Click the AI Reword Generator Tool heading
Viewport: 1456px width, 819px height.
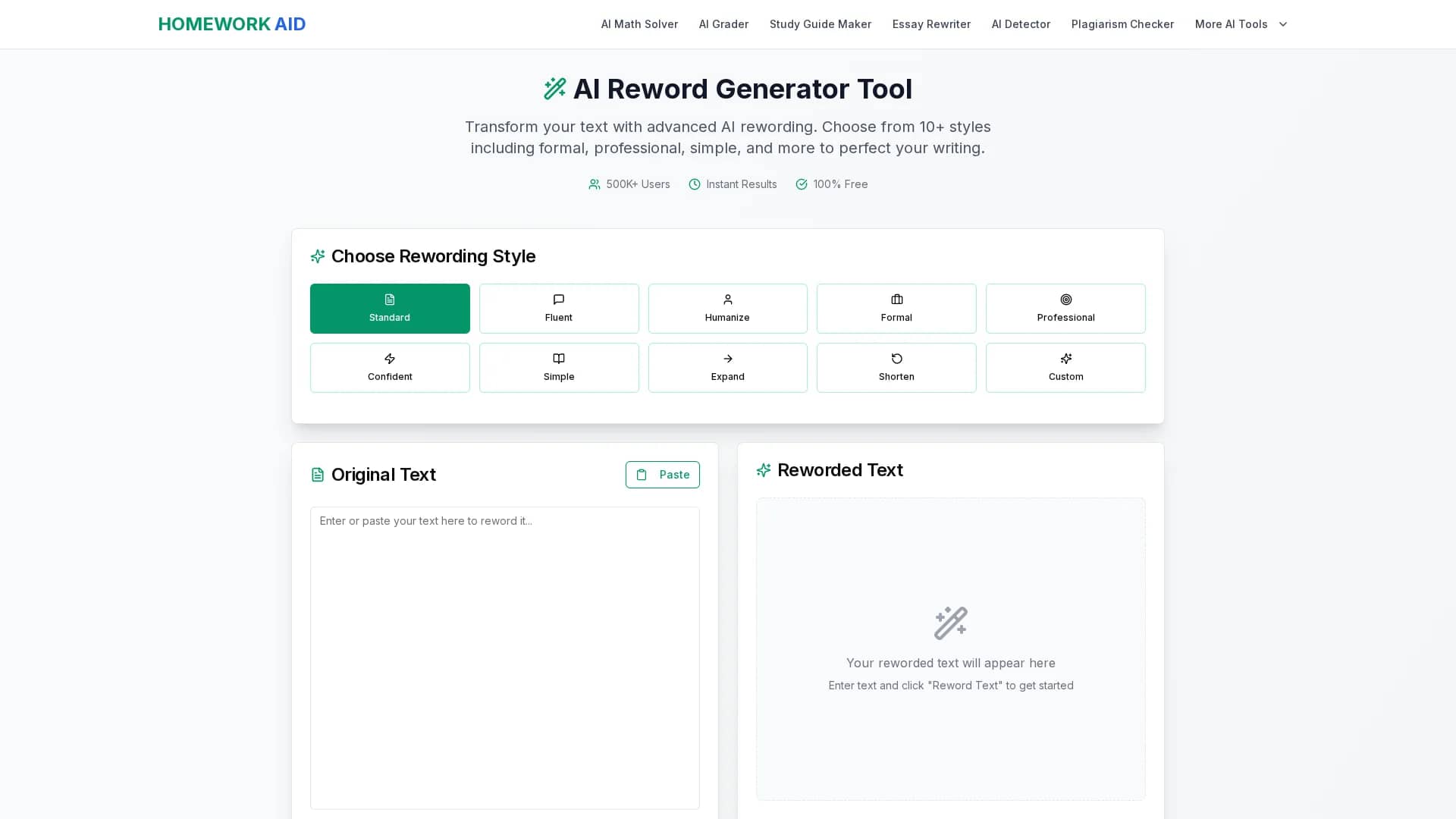tap(742, 89)
